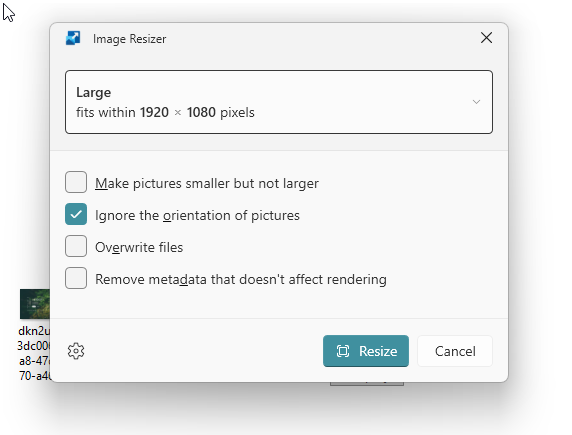Open Image Resizer settings gear
572x435 pixels.
tap(76, 351)
